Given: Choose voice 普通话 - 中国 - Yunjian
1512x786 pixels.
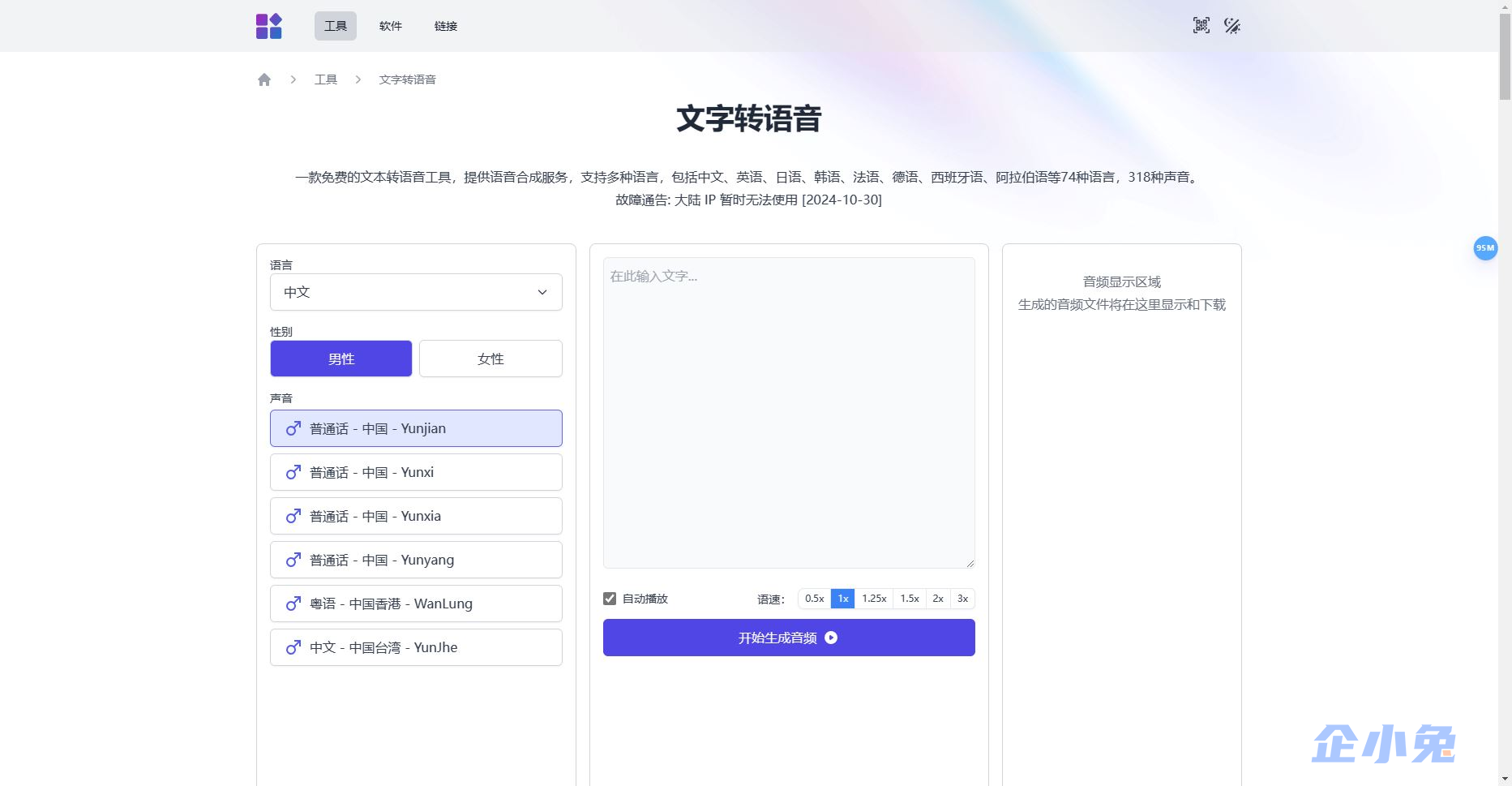Looking at the screenshot, I should [x=416, y=428].
